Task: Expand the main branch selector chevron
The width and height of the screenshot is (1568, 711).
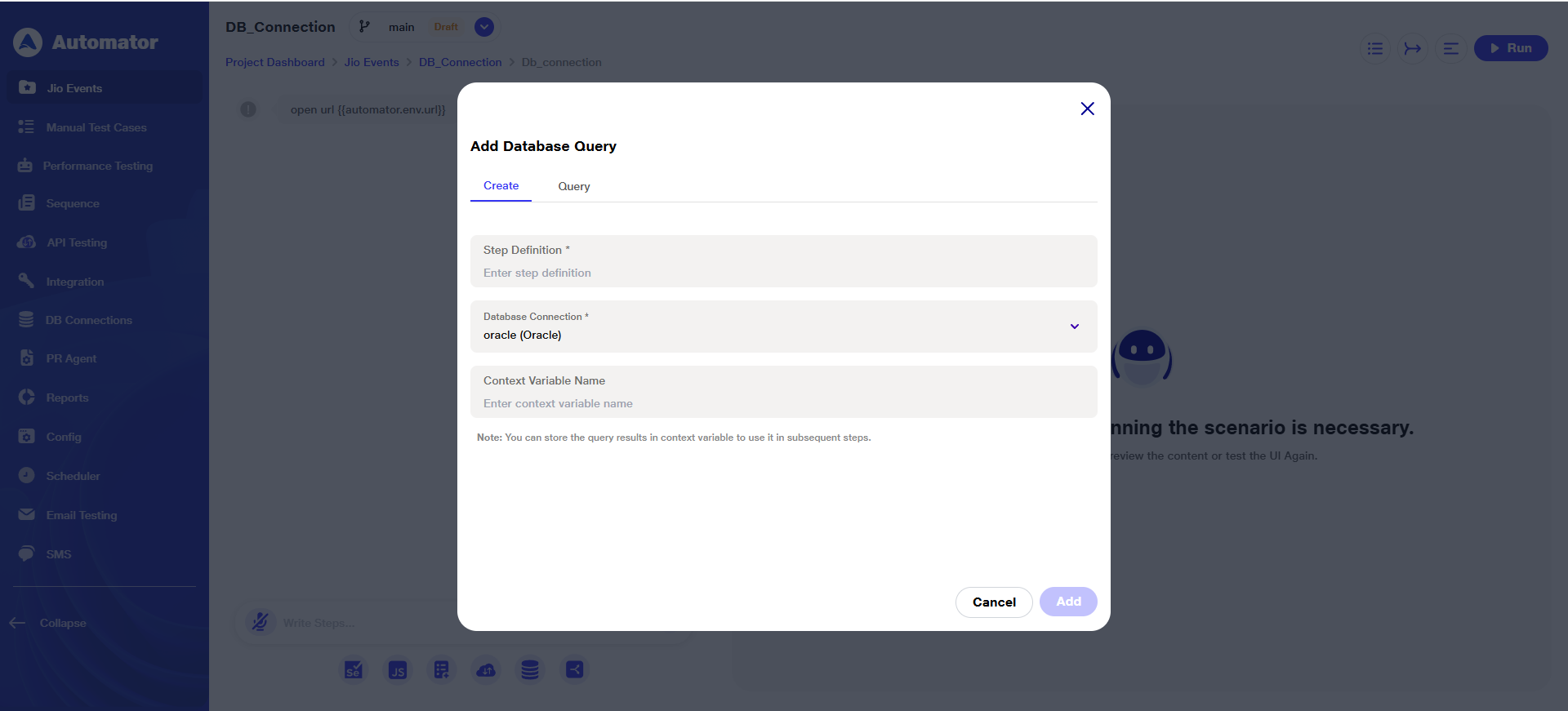Action: click(484, 27)
